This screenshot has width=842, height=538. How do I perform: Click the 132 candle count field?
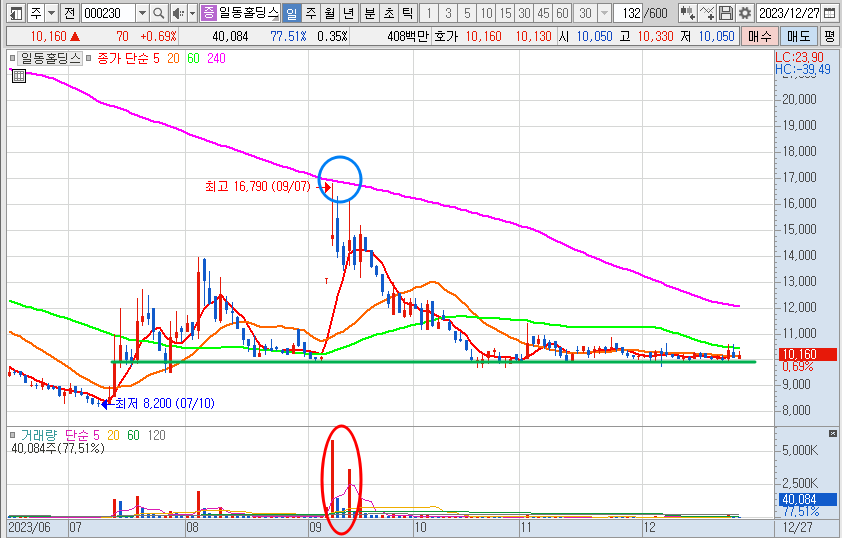click(628, 13)
